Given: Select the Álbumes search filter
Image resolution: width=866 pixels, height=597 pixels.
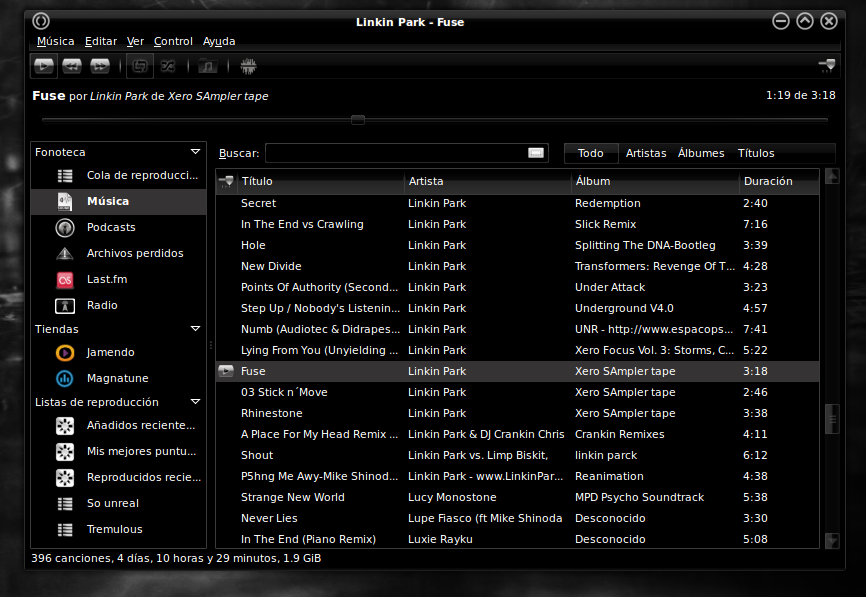Looking at the screenshot, I should [x=701, y=153].
